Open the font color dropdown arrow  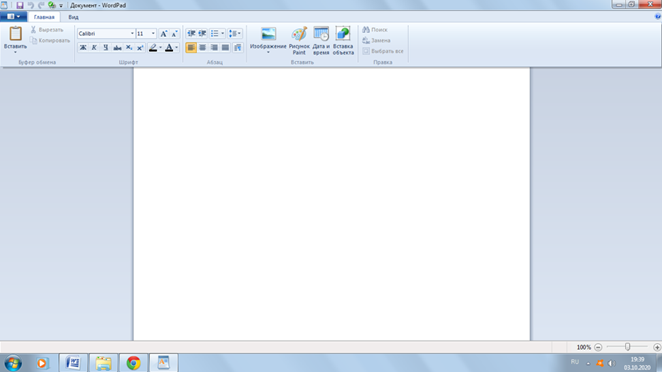(x=176, y=48)
